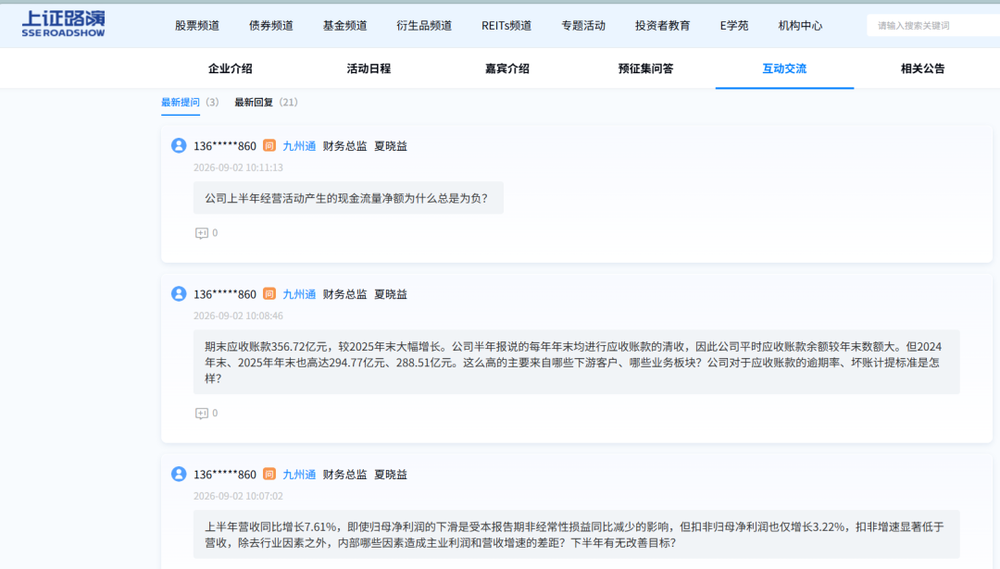Click the first question's user avatar icon
The image size is (1000, 569).
(179, 145)
